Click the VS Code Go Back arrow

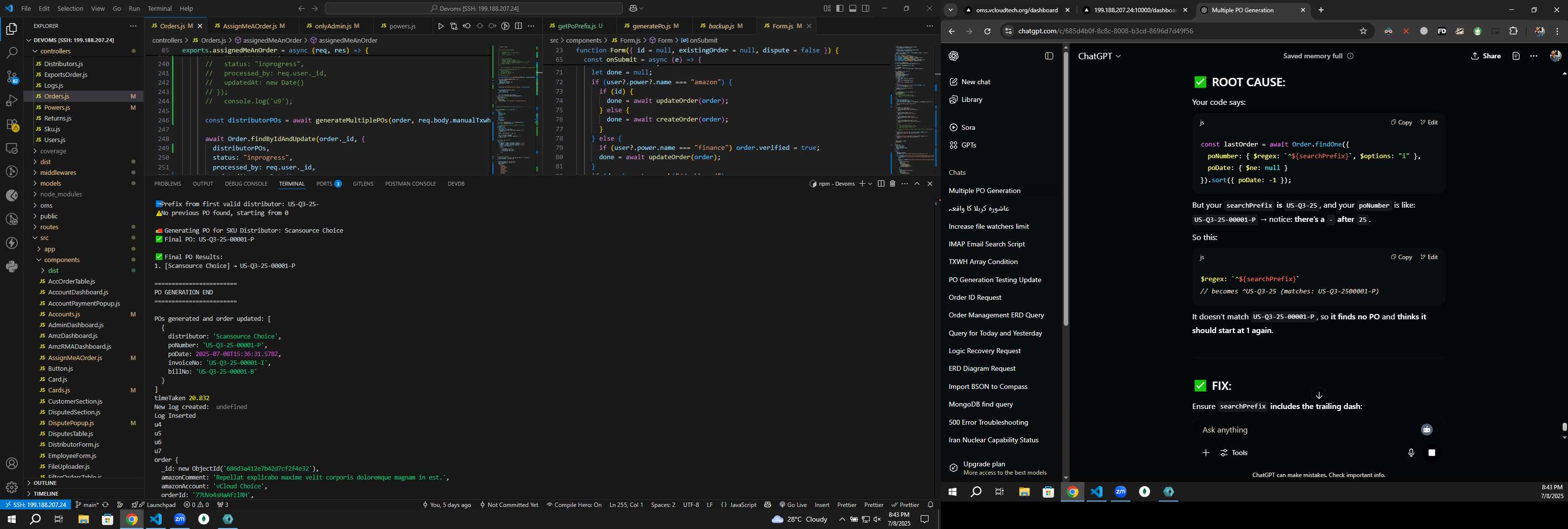tap(301, 8)
